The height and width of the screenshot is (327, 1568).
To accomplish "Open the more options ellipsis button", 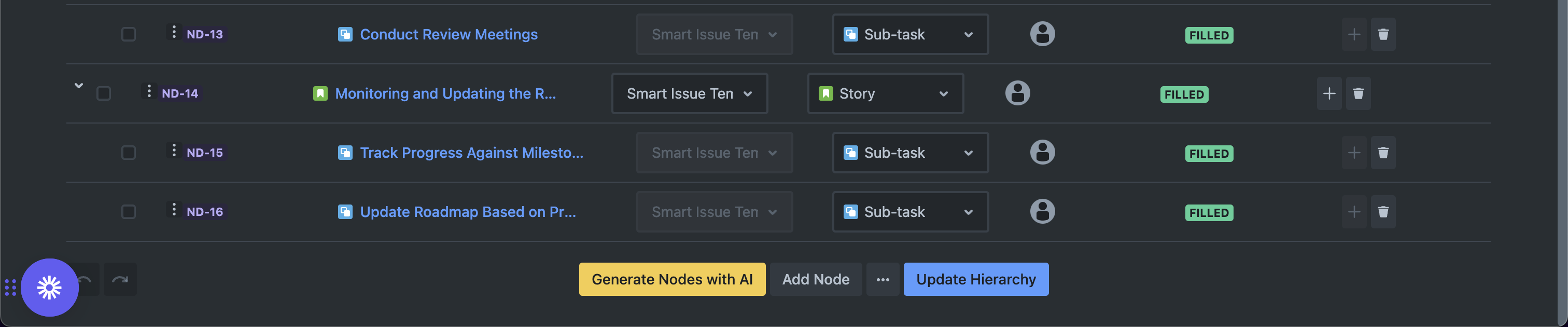I will click(883, 279).
